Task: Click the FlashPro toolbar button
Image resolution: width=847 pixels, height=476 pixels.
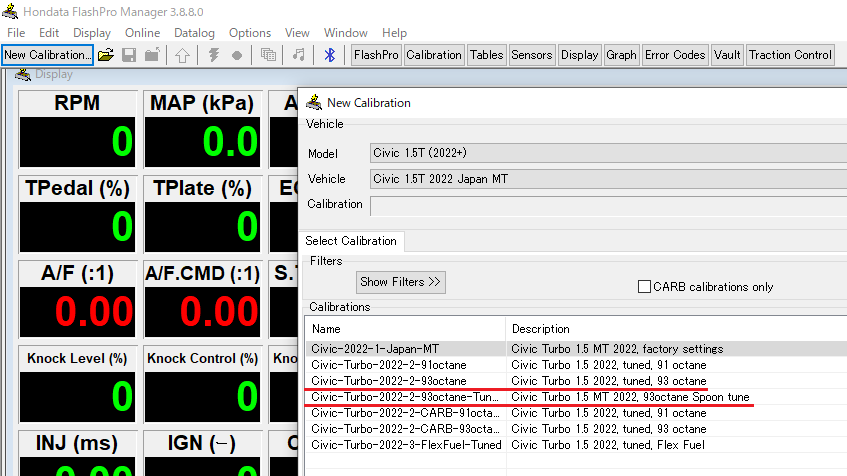Action: [377, 55]
